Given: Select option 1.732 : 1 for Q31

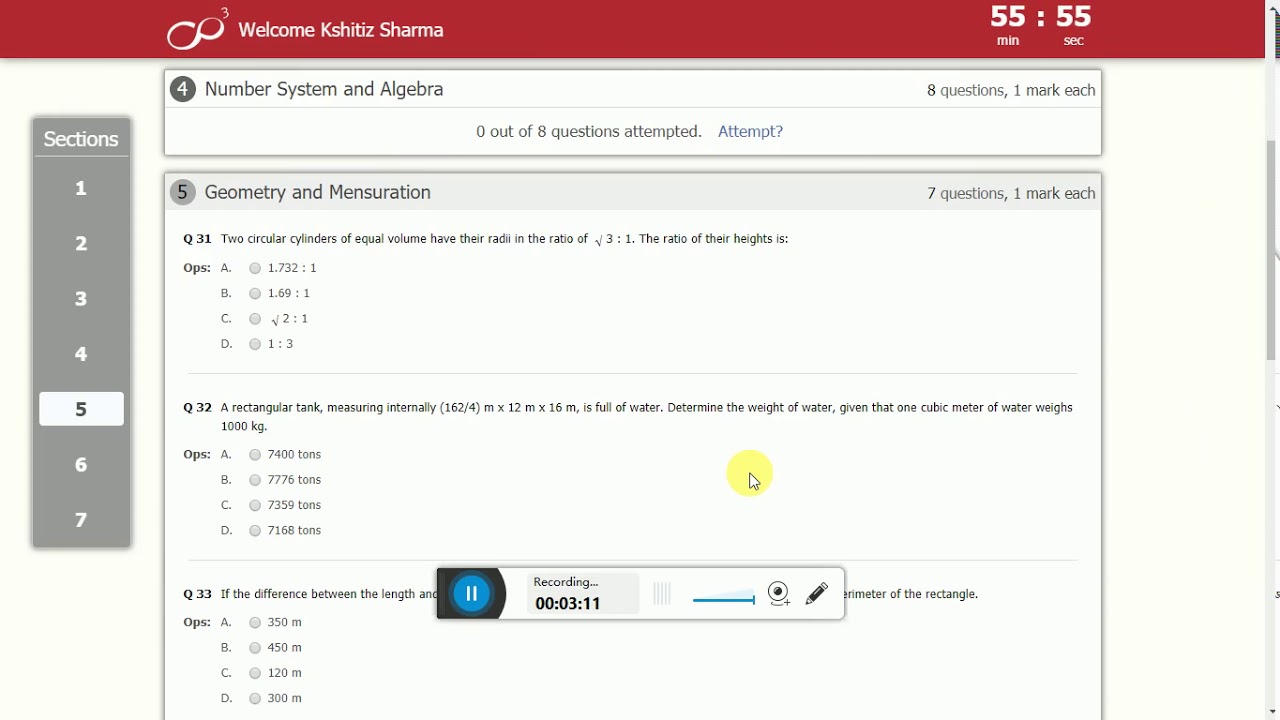Looking at the screenshot, I should point(255,268).
